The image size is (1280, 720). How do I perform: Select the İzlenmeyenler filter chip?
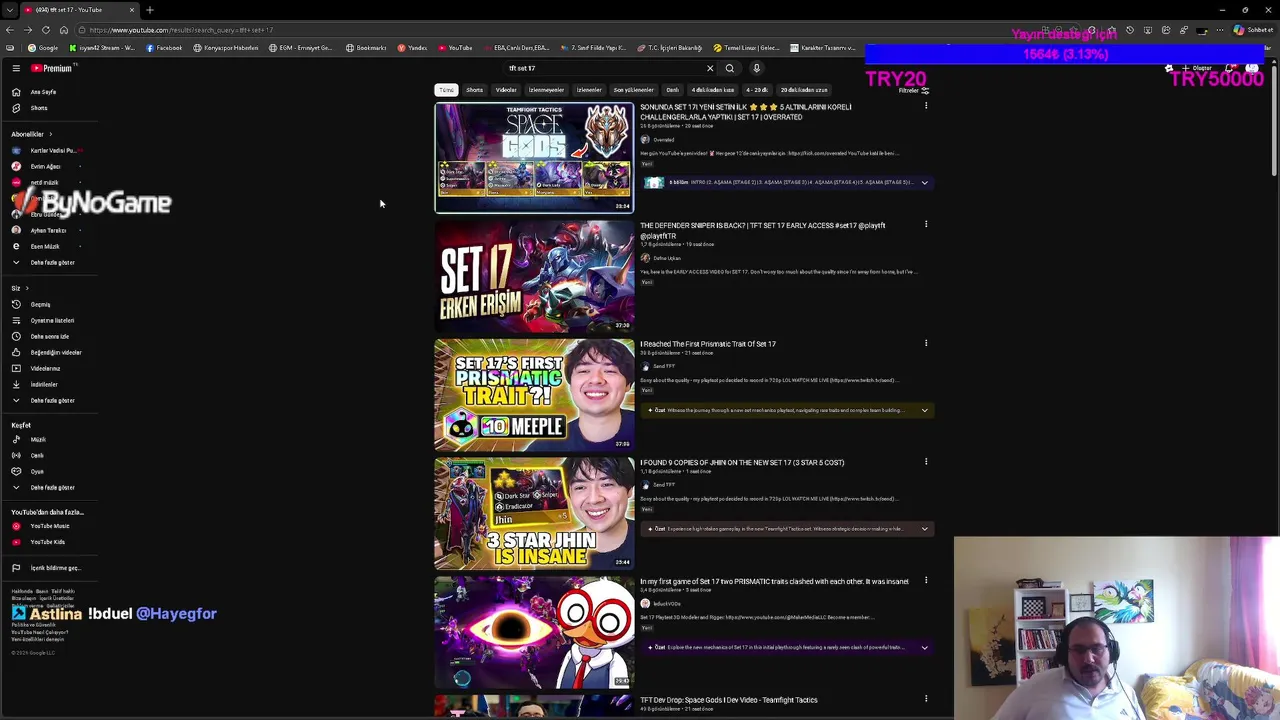pos(546,90)
